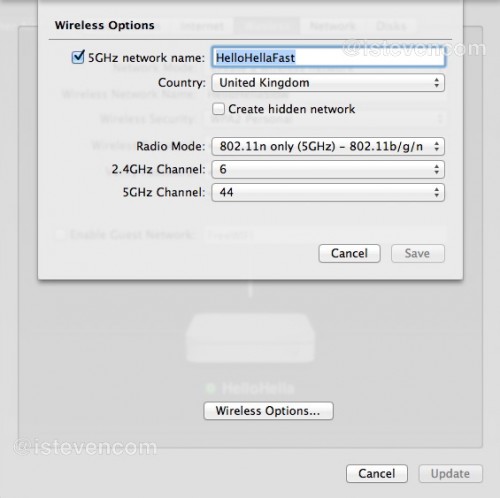This screenshot has width=500, height=498.
Task: Switch to the dimmed Internet tab
Action: [202, 26]
